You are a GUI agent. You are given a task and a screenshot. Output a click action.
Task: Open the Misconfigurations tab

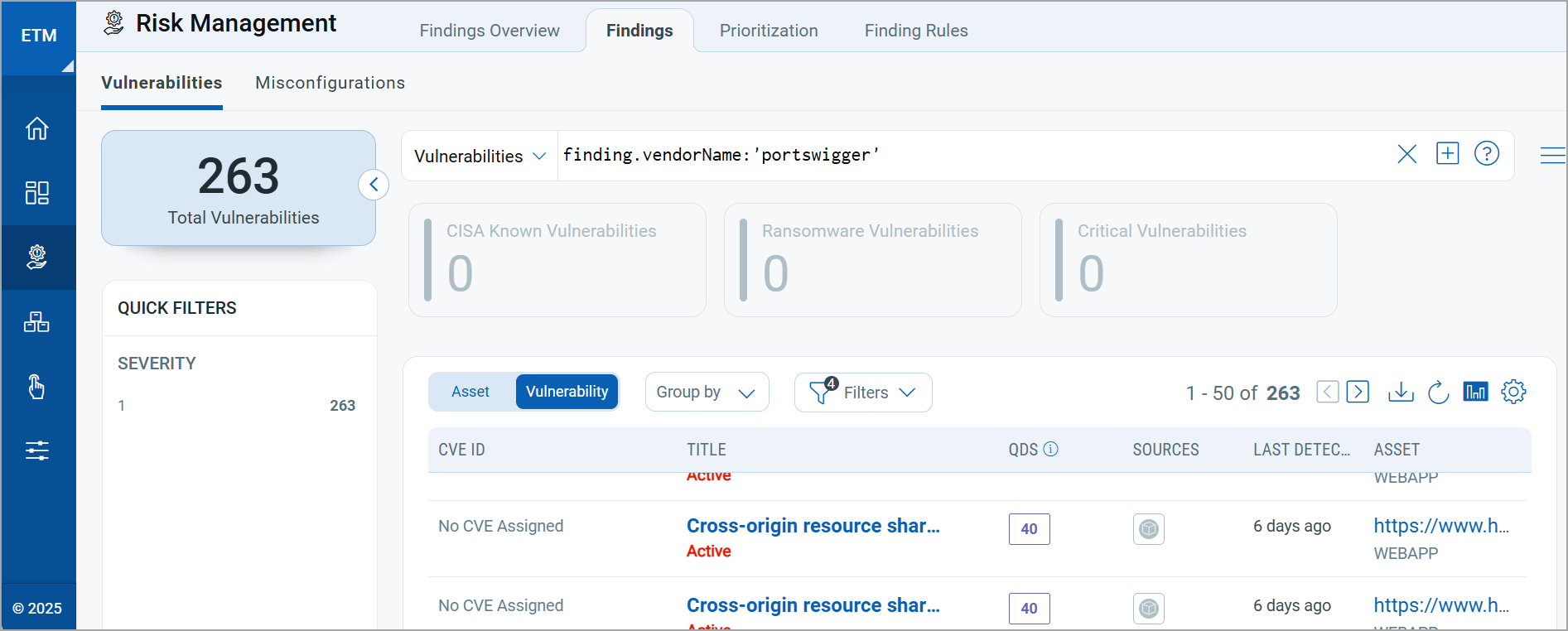pyautogui.click(x=330, y=83)
